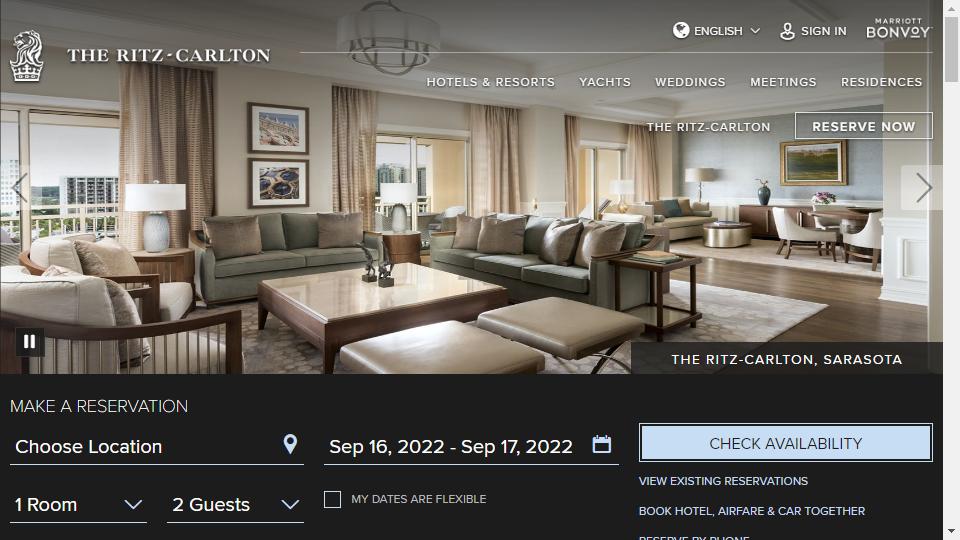960x540 pixels.
Task: Expand the English language dropdown
Action: pos(717,31)
